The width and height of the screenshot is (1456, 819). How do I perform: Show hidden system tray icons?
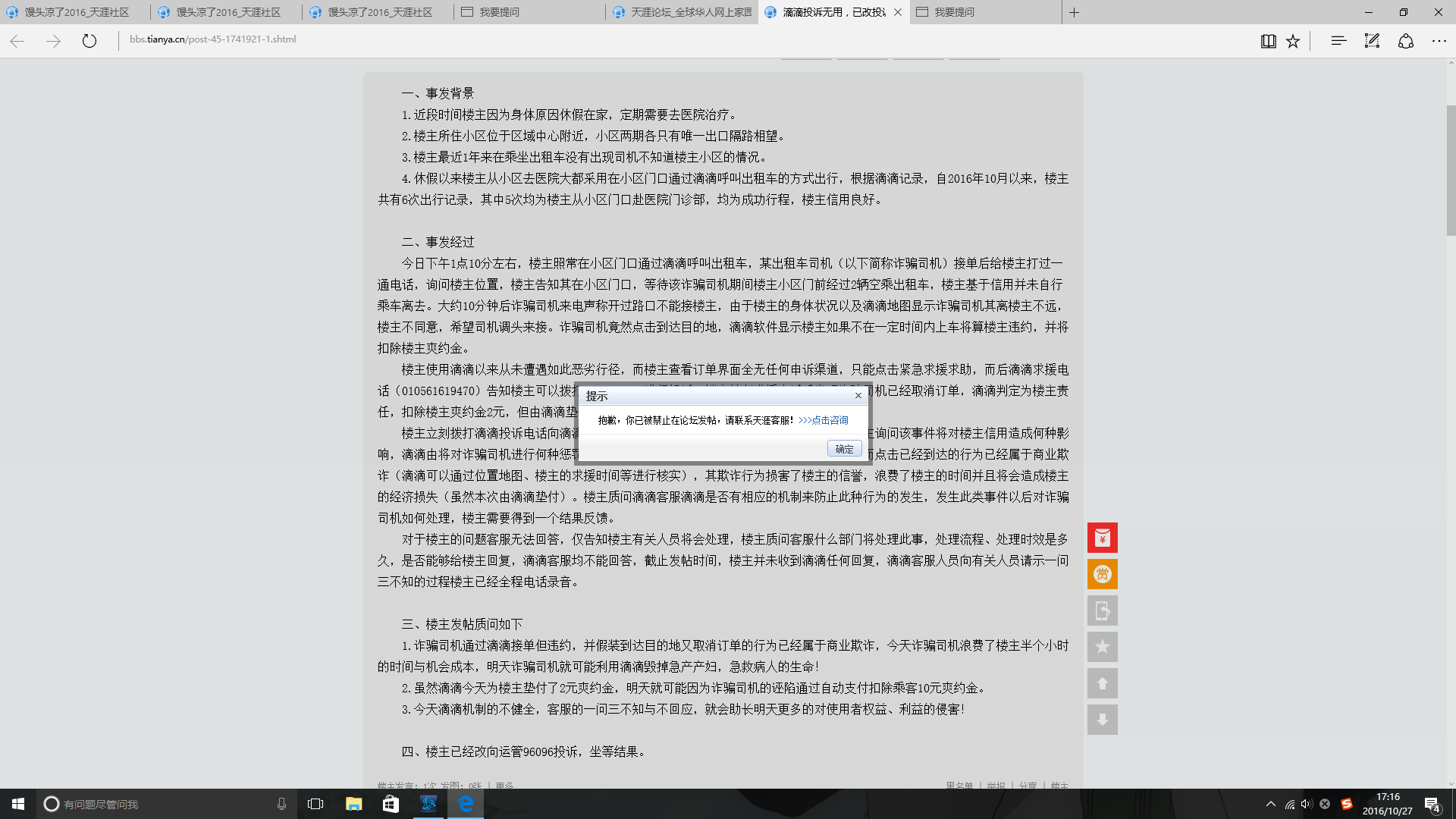(1271, 804)
